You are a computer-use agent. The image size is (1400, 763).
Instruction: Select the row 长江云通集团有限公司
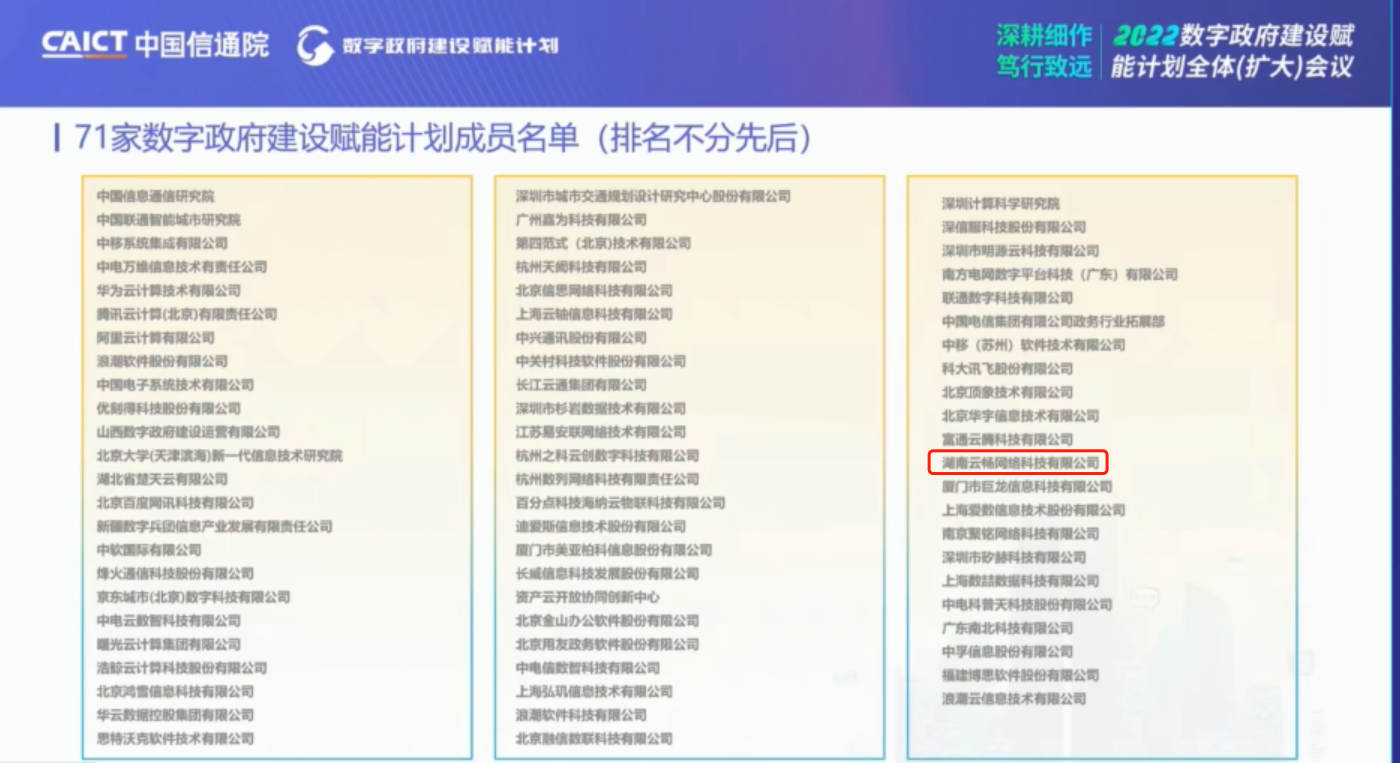[x=581, y=385]
